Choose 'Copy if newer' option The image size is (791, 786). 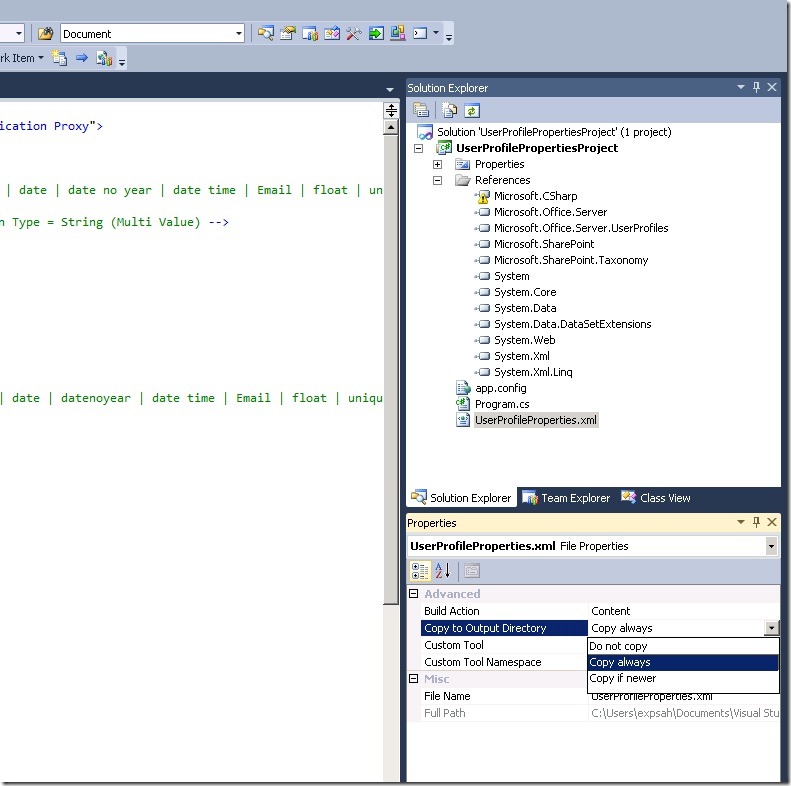[x=623, y=678]
